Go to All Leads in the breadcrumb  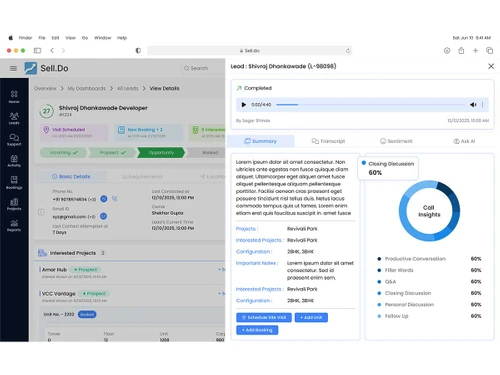[x=127, y=88]
